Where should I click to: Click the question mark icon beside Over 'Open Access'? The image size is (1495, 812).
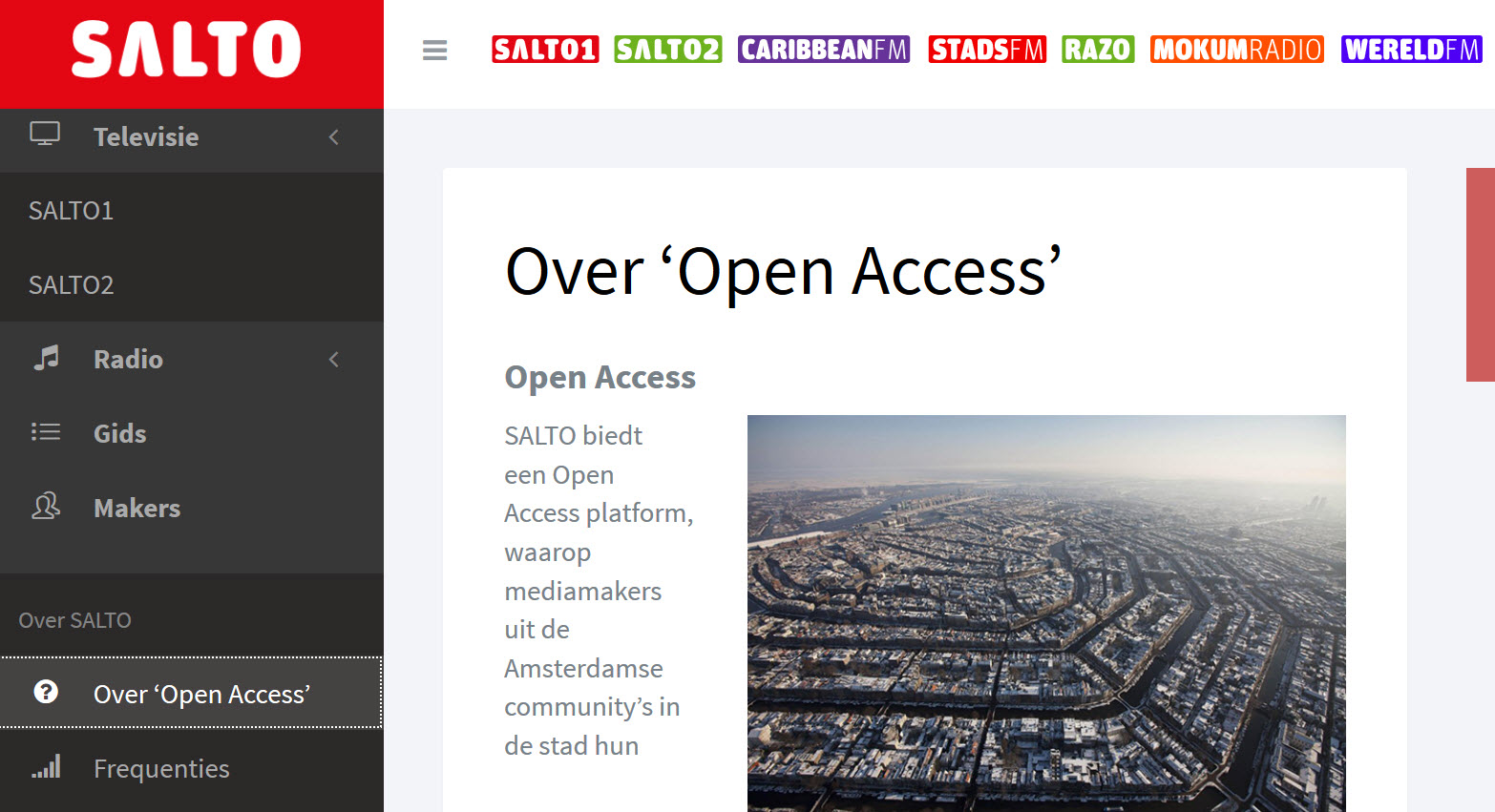46,692
